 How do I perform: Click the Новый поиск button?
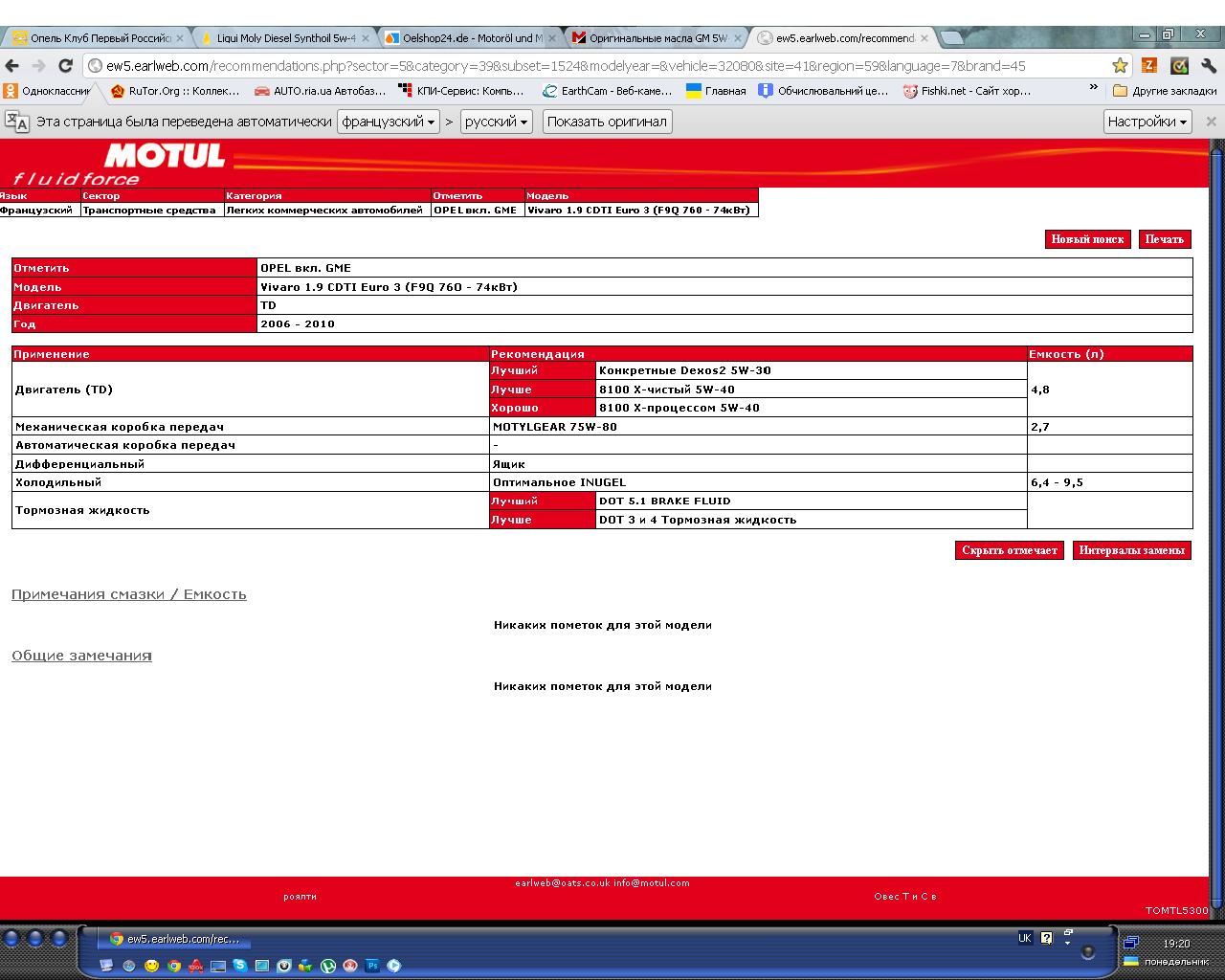(x=1087, y=239)
